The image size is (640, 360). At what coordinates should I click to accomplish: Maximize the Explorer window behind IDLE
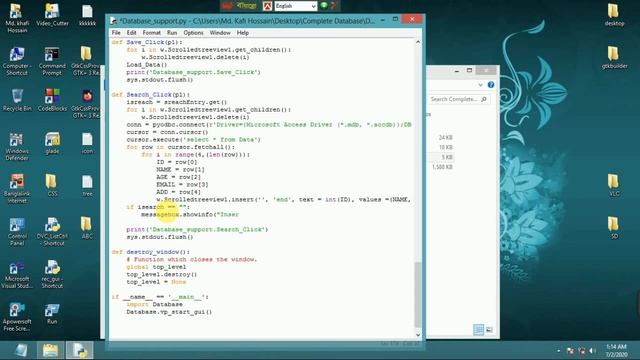tap(469, 71)
